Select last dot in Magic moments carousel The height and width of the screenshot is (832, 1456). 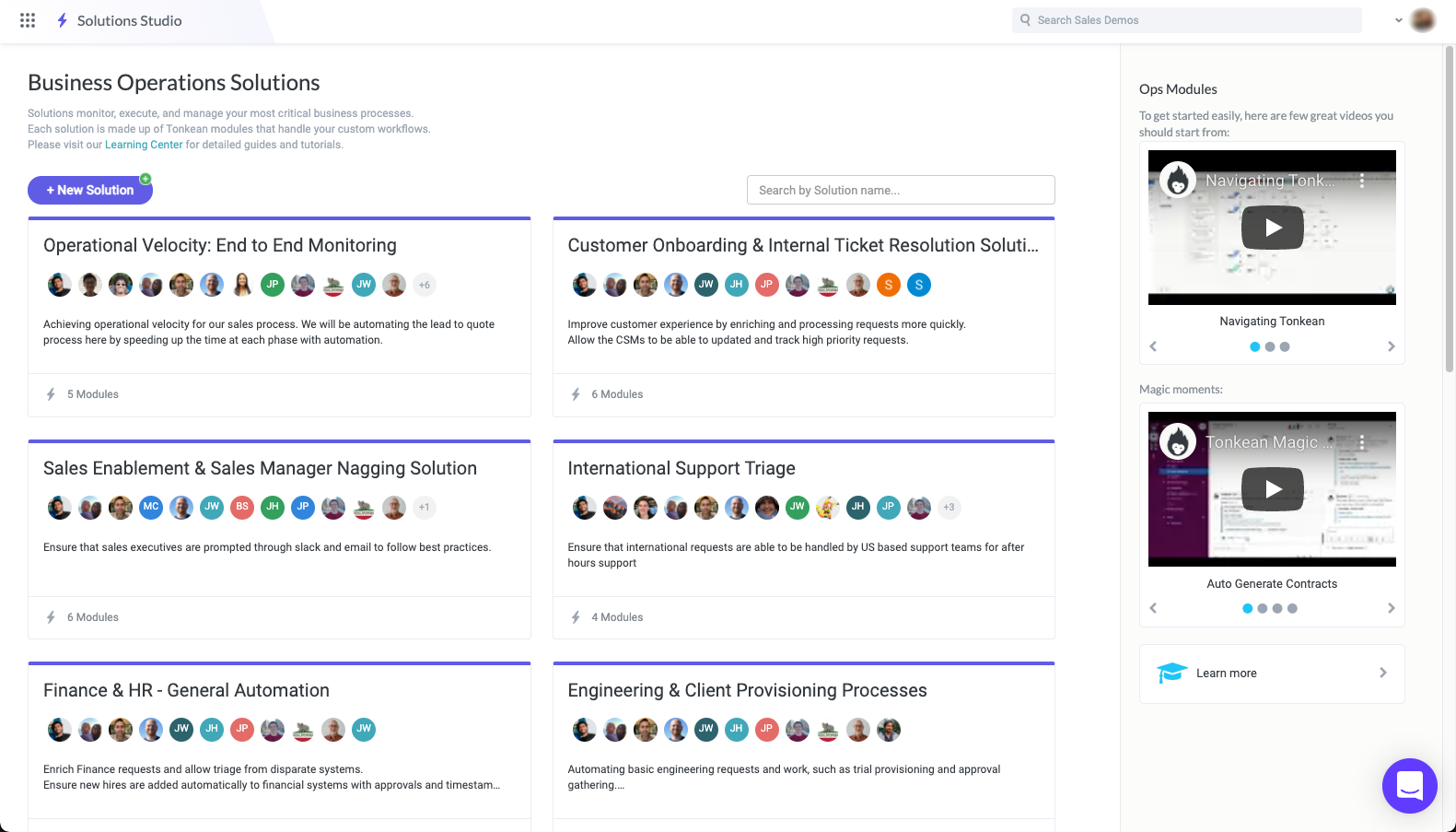point(1292,609)
